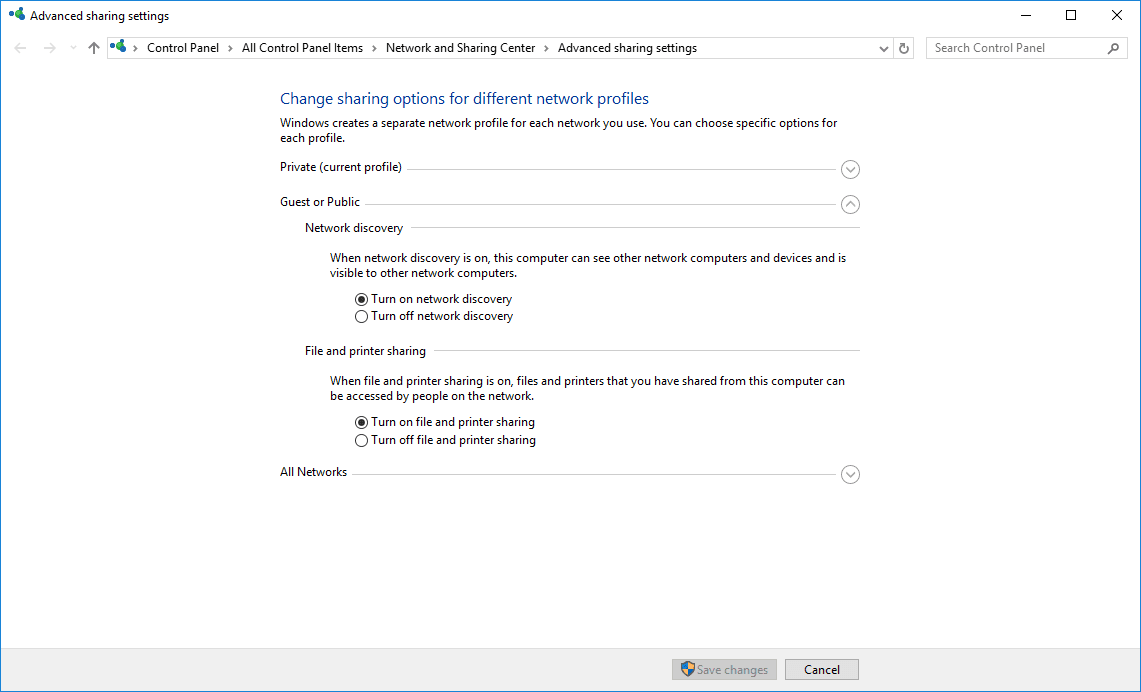The height and width of the screenshot is (692, 1141).
Task: Open the recent locations dropdown arrow
Action: (x=72, y=48)
